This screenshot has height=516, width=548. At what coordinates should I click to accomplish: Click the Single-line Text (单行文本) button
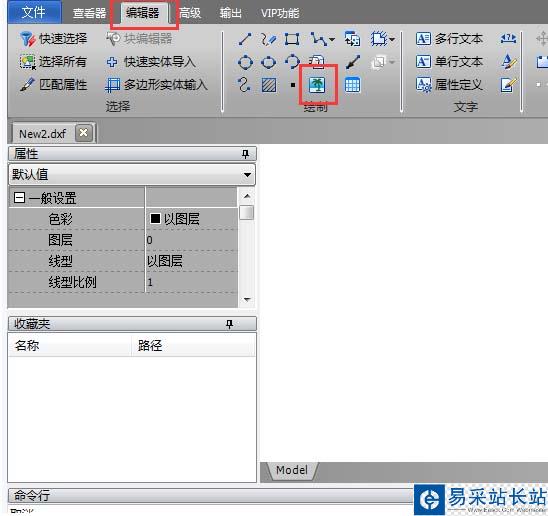450,62
